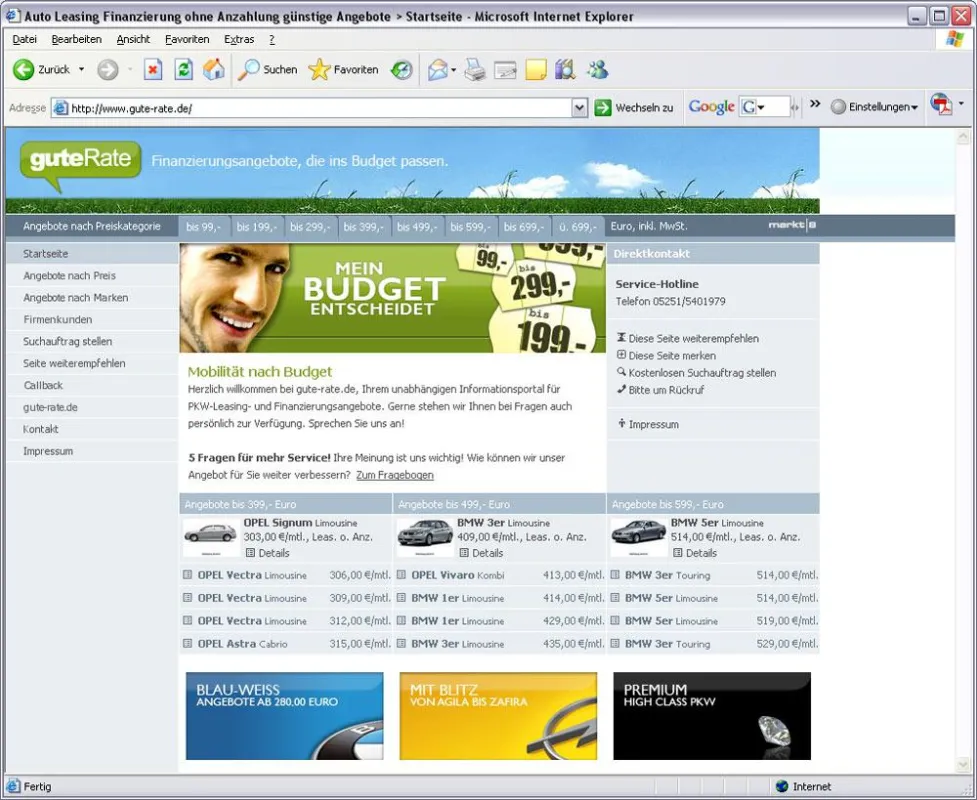
Task: Print page with printer icon
Action: (x=475, y=69)
